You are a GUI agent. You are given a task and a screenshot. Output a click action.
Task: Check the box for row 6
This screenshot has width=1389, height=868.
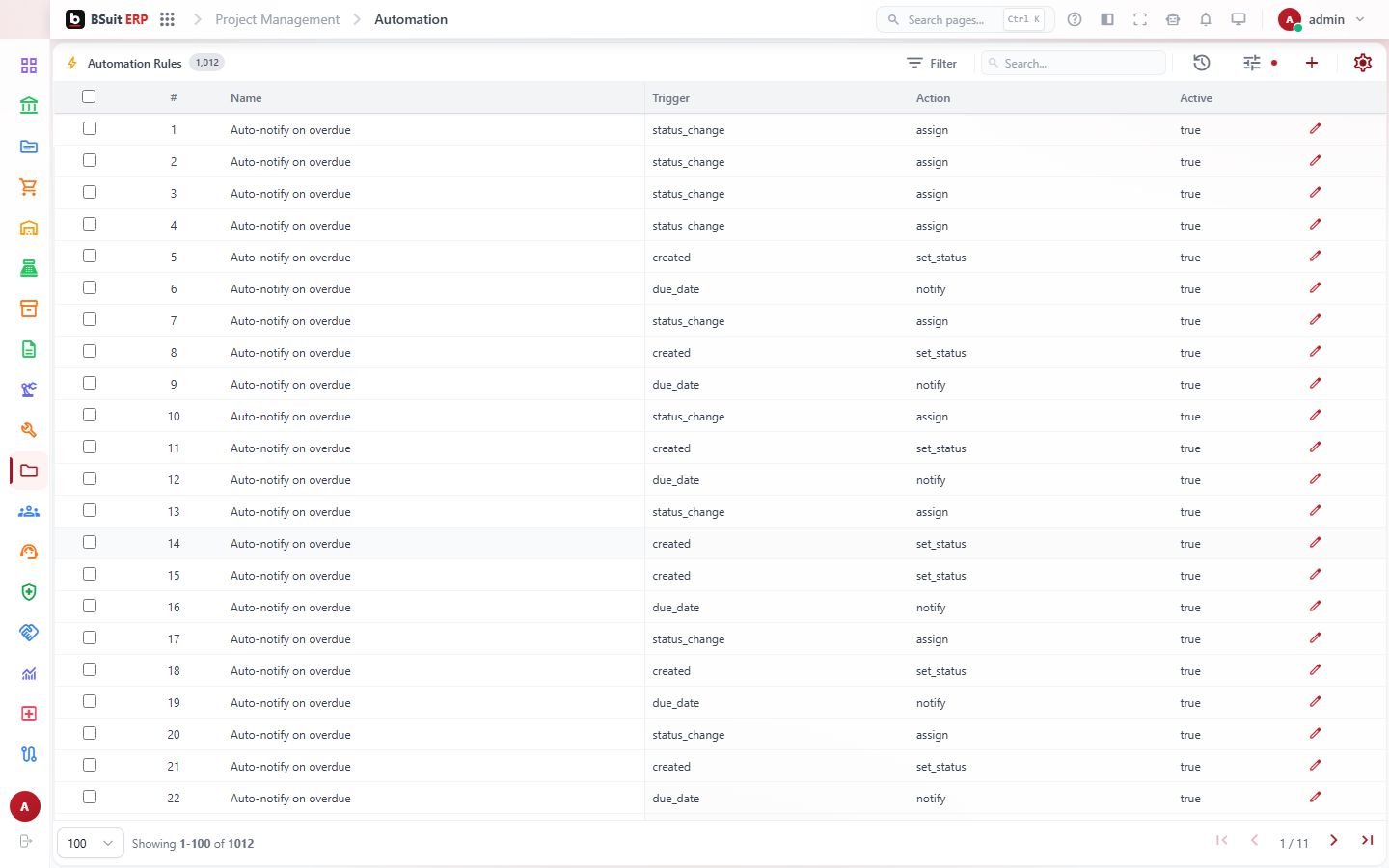90,287
